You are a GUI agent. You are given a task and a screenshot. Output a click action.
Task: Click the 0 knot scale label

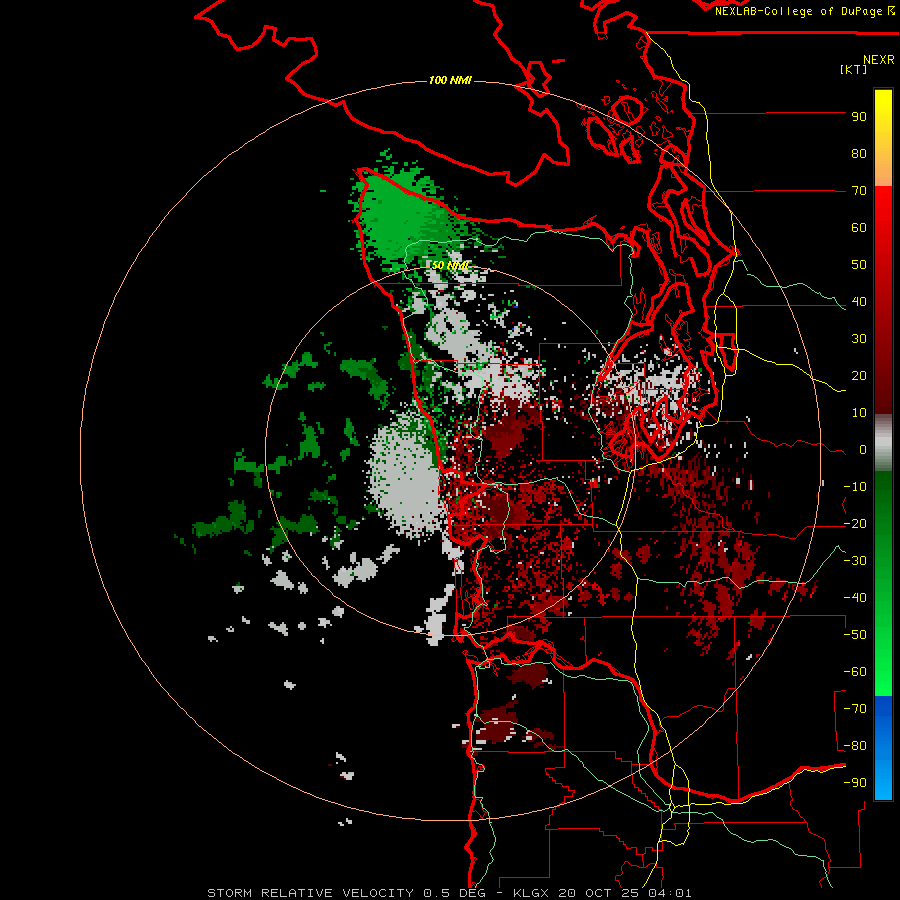click(863, 450)
